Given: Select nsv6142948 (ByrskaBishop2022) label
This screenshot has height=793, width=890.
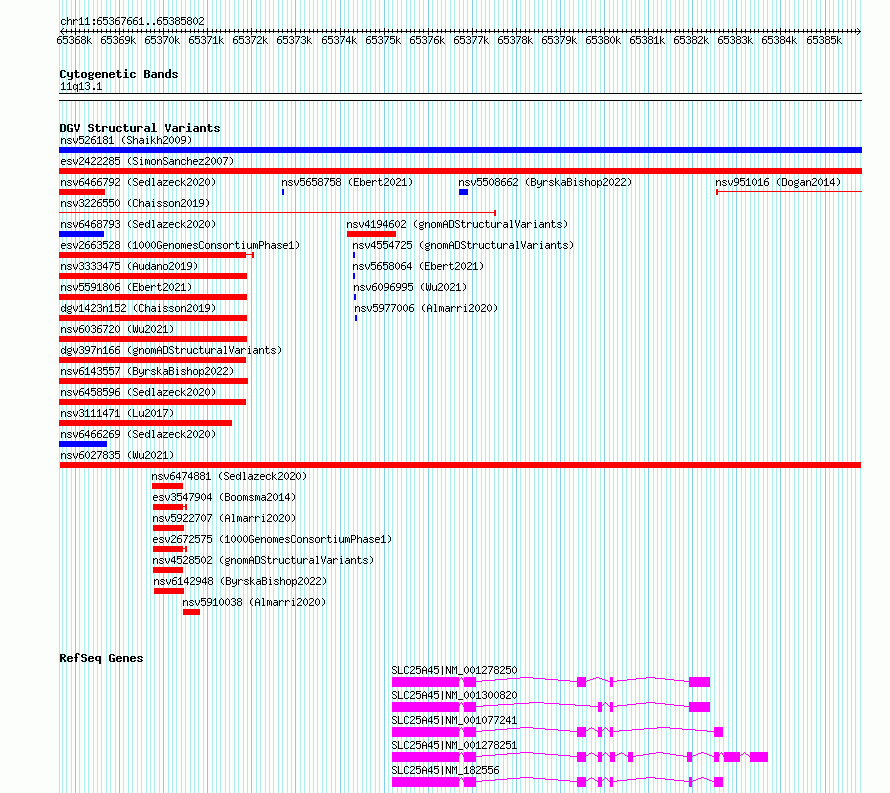Looking at the screenshot, I should tap(240, 581).
